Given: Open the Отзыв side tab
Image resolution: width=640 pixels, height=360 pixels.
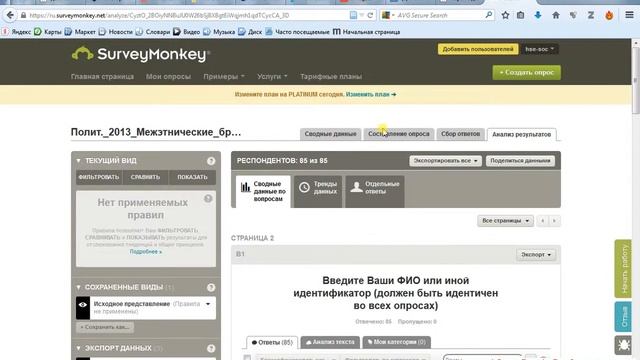Looking at the screenshot, I should [623, 317].
